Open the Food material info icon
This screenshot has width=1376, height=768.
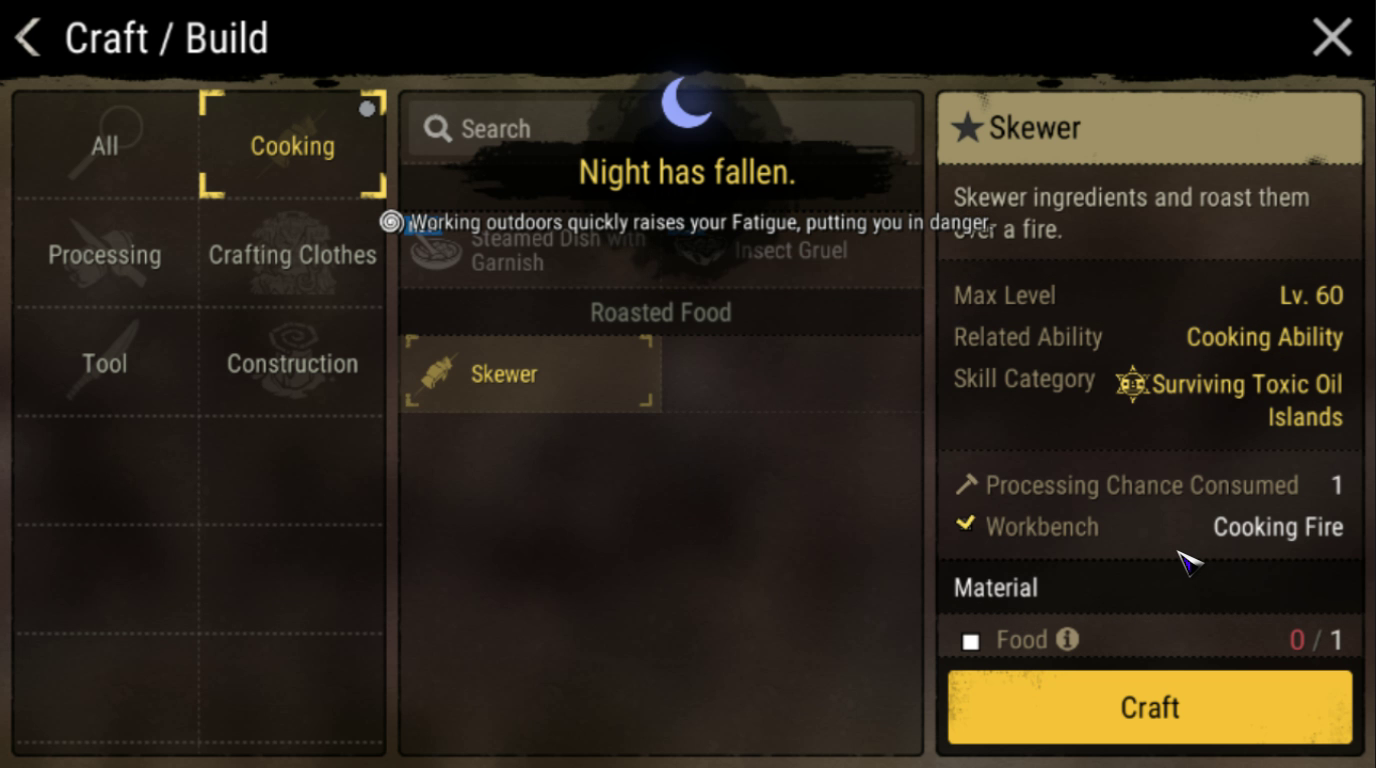click(x=1067, y=638)
